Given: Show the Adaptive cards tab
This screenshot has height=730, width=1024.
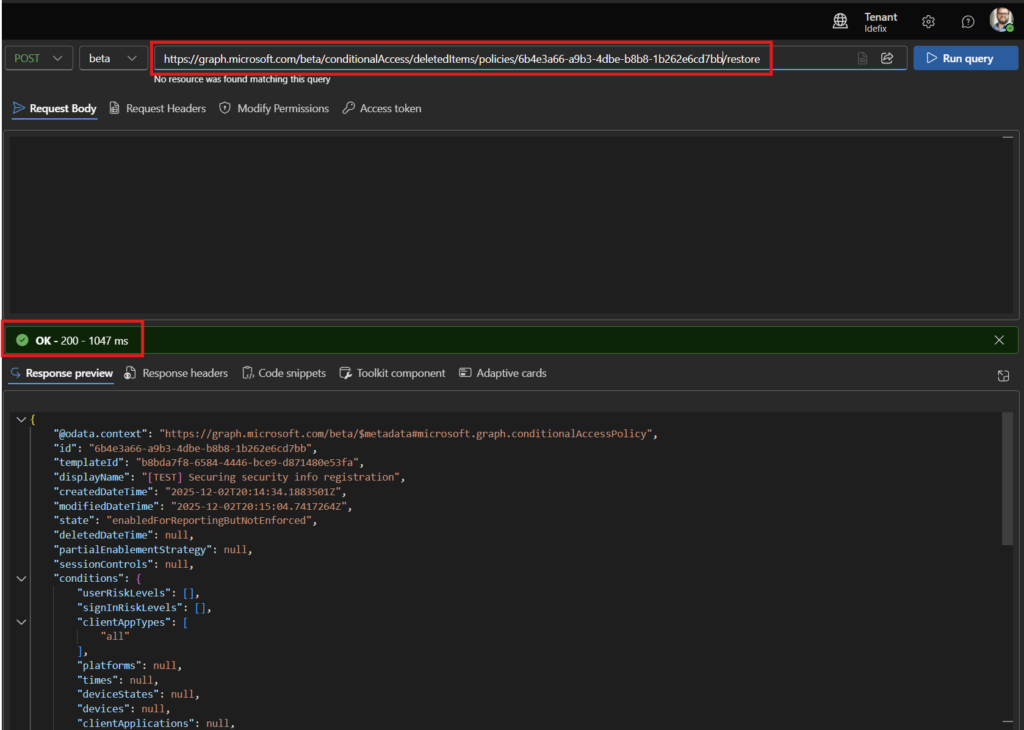Looking at the screenshot, I should coord(503,373).
